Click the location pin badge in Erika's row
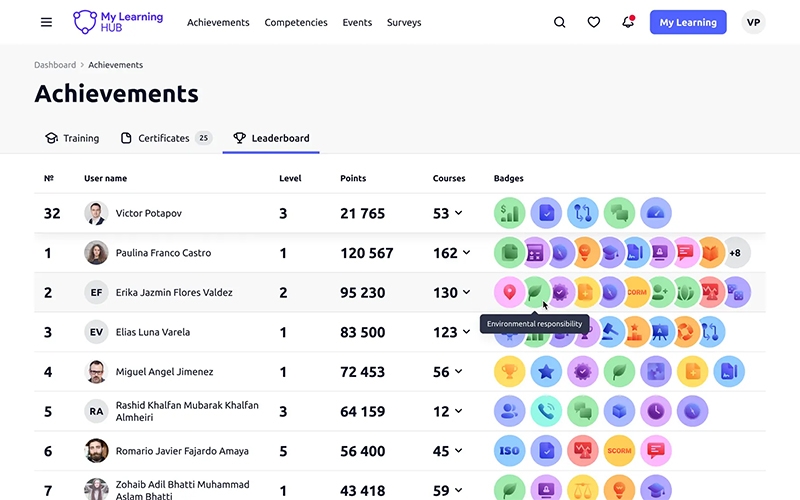Screen dimensions: 800x500 pos(510,292)
